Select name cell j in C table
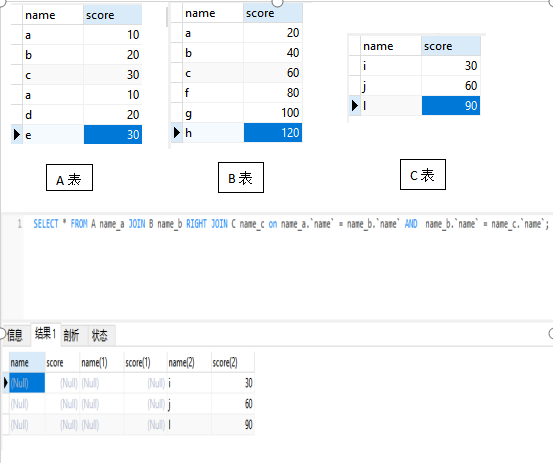This screenshot has height=463, width=553. point(391,85)
